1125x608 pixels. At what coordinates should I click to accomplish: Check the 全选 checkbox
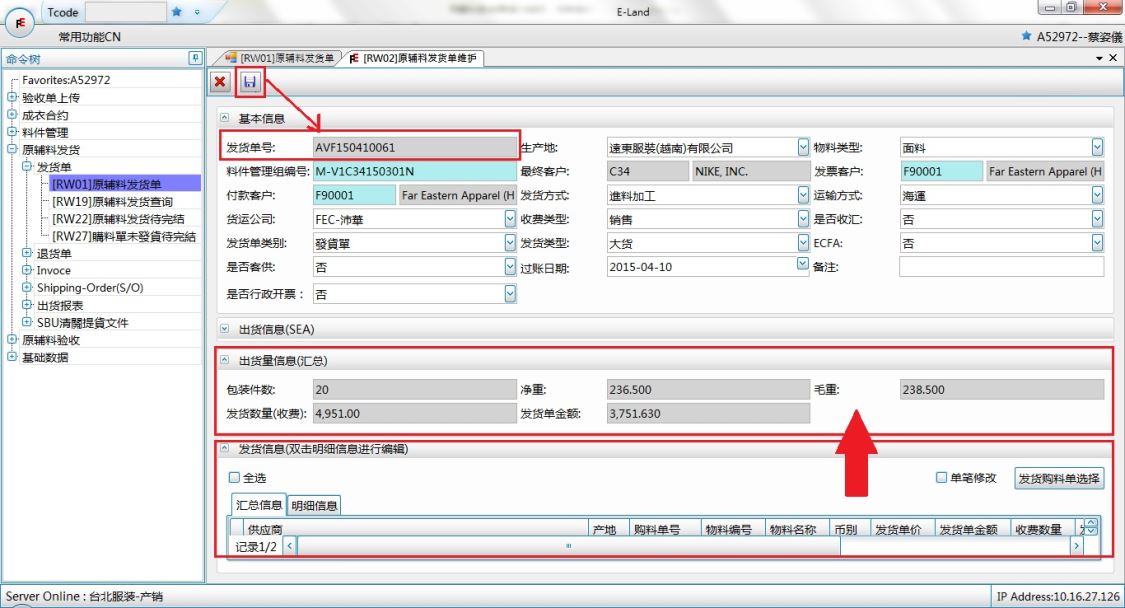point(235,478)
